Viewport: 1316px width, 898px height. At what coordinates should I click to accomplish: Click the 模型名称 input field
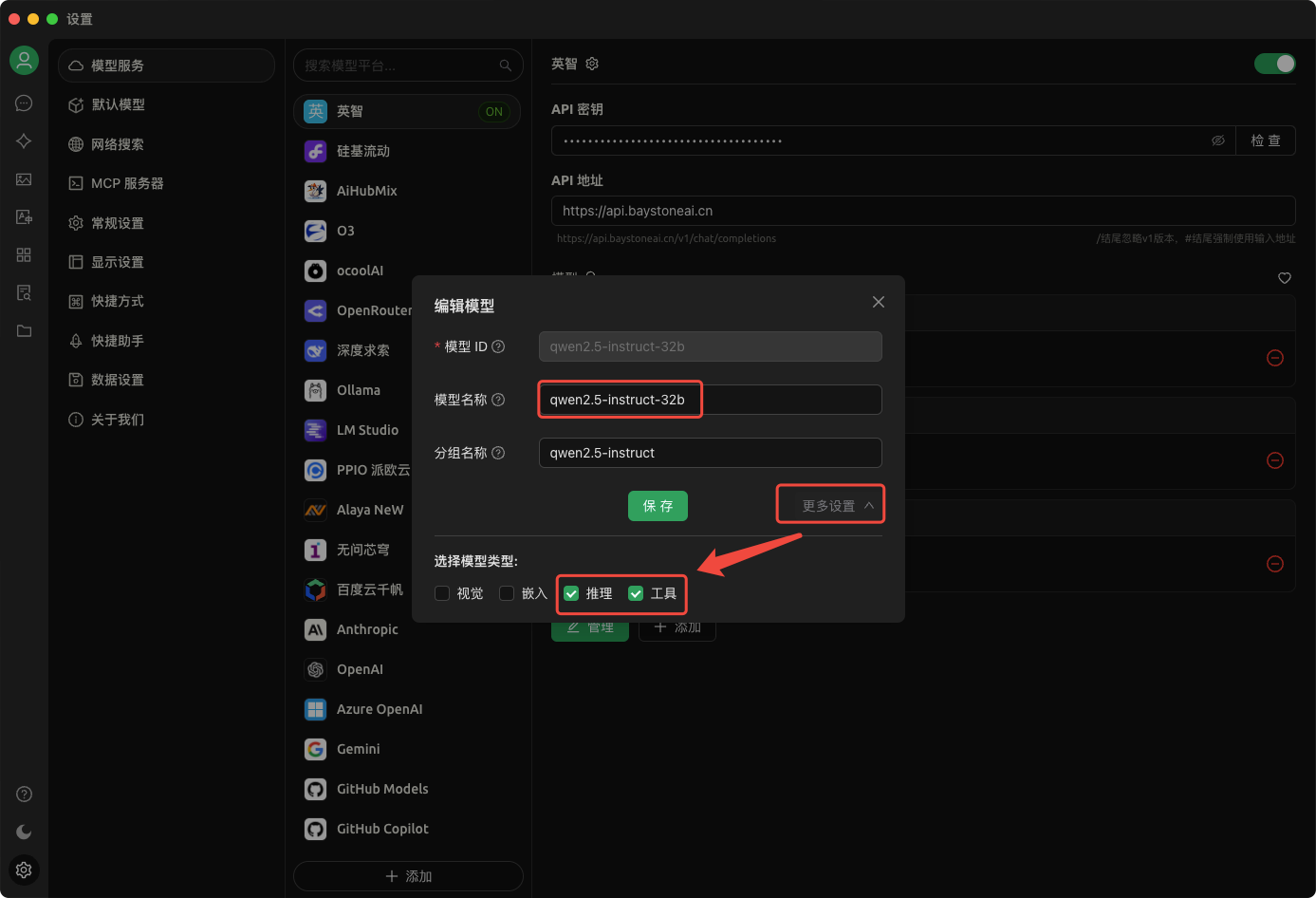click(711, 400)
